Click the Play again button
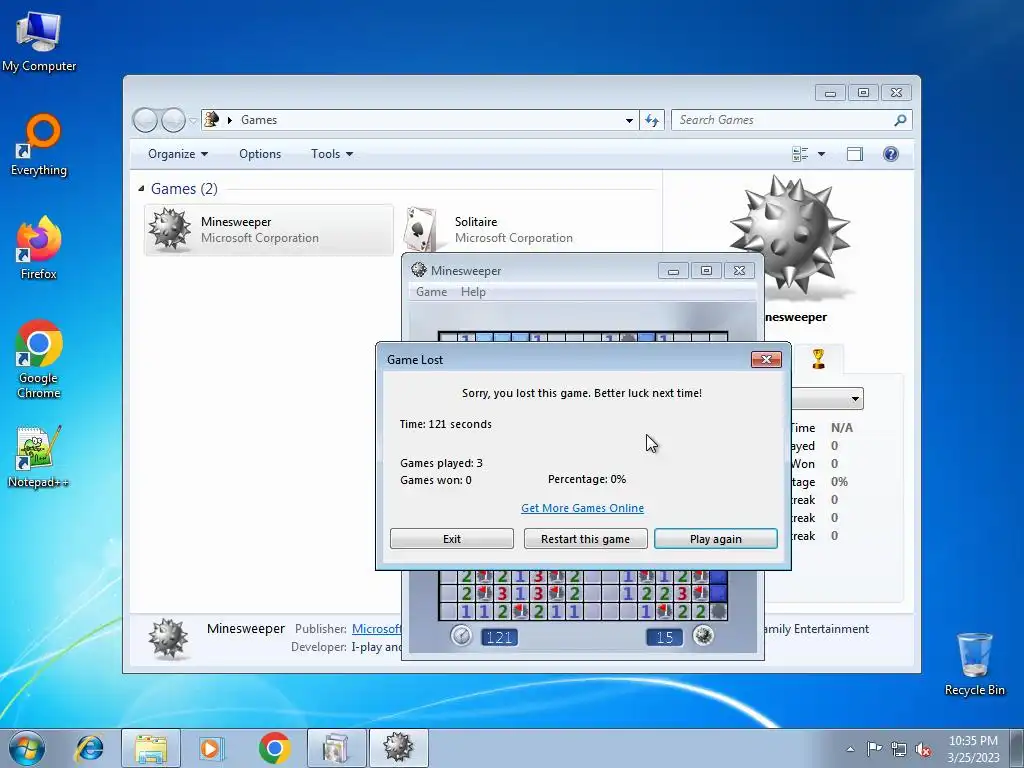The image size is (1024, 768). 716,539
